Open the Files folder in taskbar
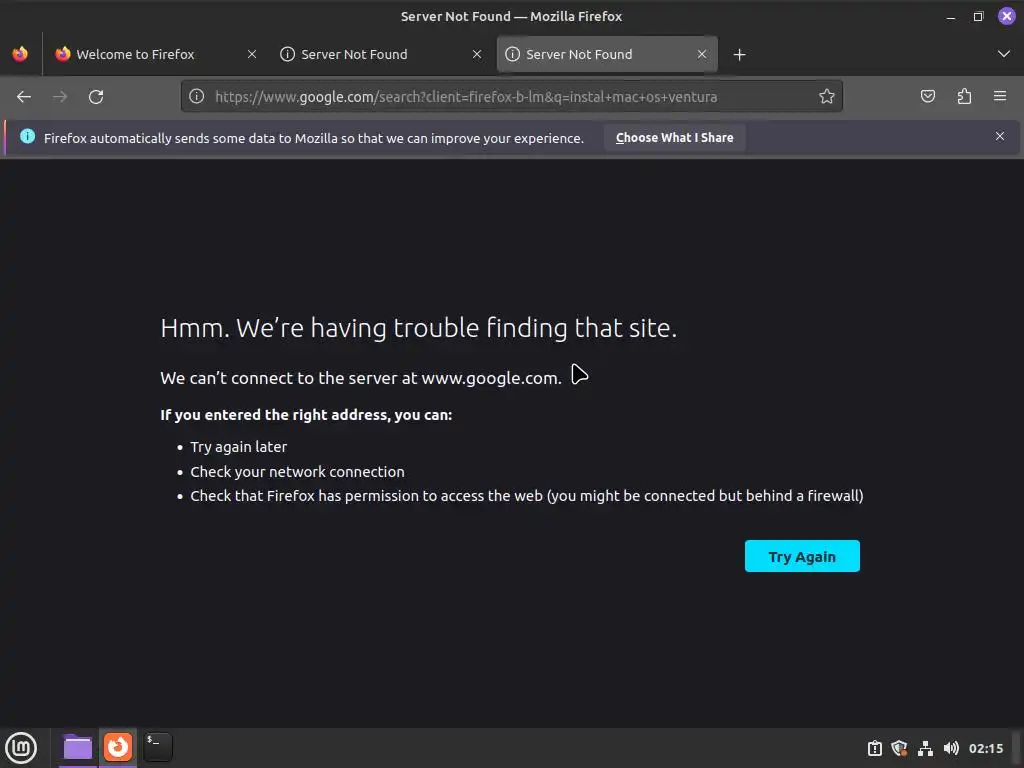The height and width of the screenshot is (768, 1024). coord(78,747)
